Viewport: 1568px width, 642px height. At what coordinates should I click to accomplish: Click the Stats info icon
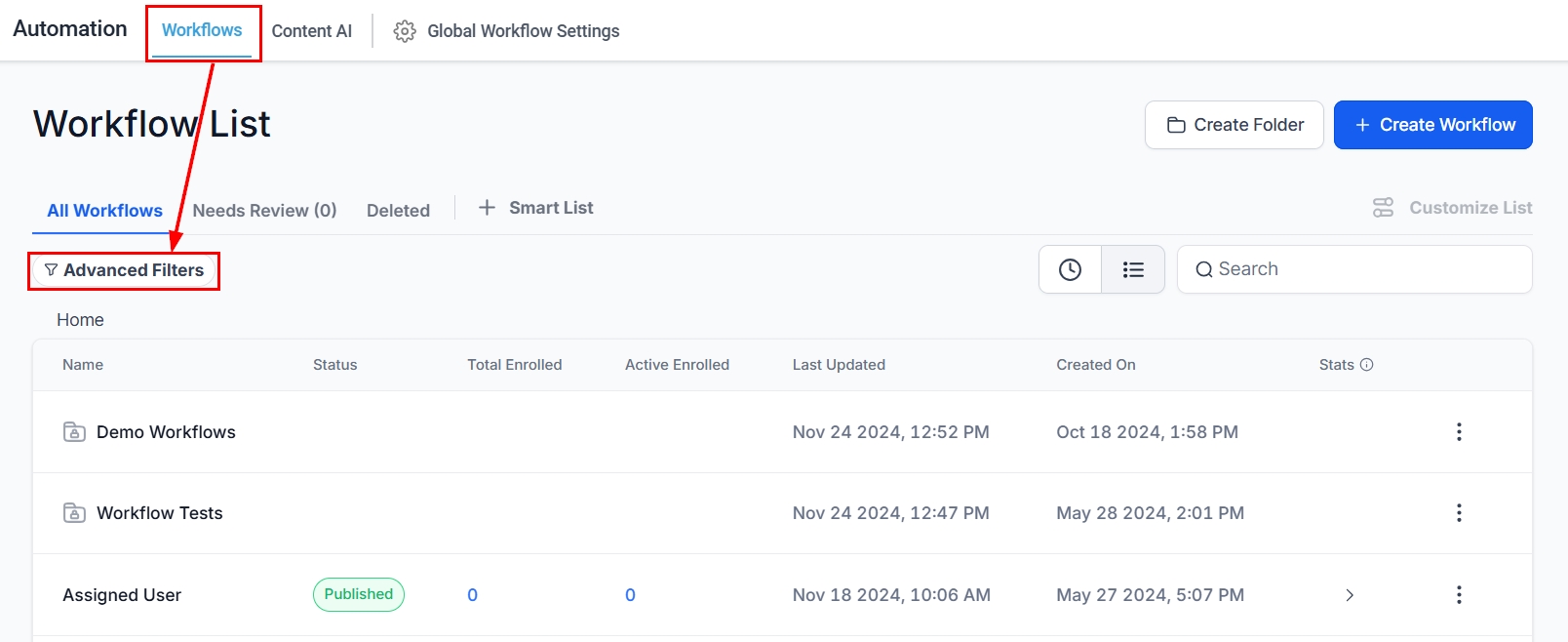click(1367, 365)
